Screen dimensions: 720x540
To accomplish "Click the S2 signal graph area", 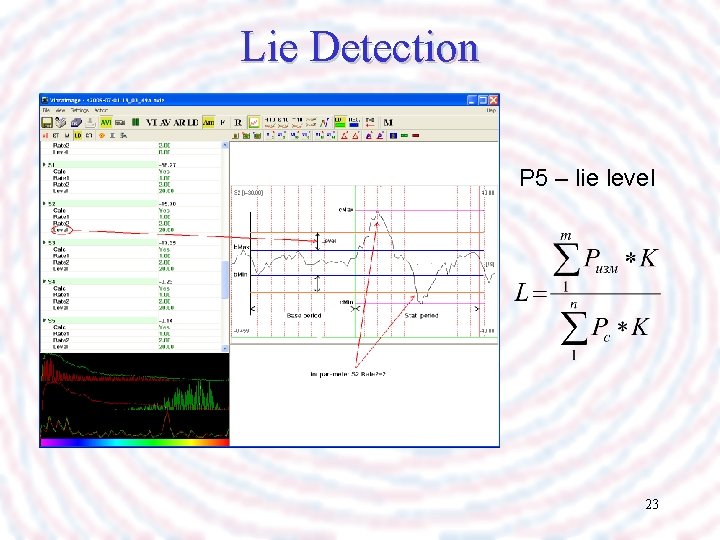I will (x=364, y=264).
